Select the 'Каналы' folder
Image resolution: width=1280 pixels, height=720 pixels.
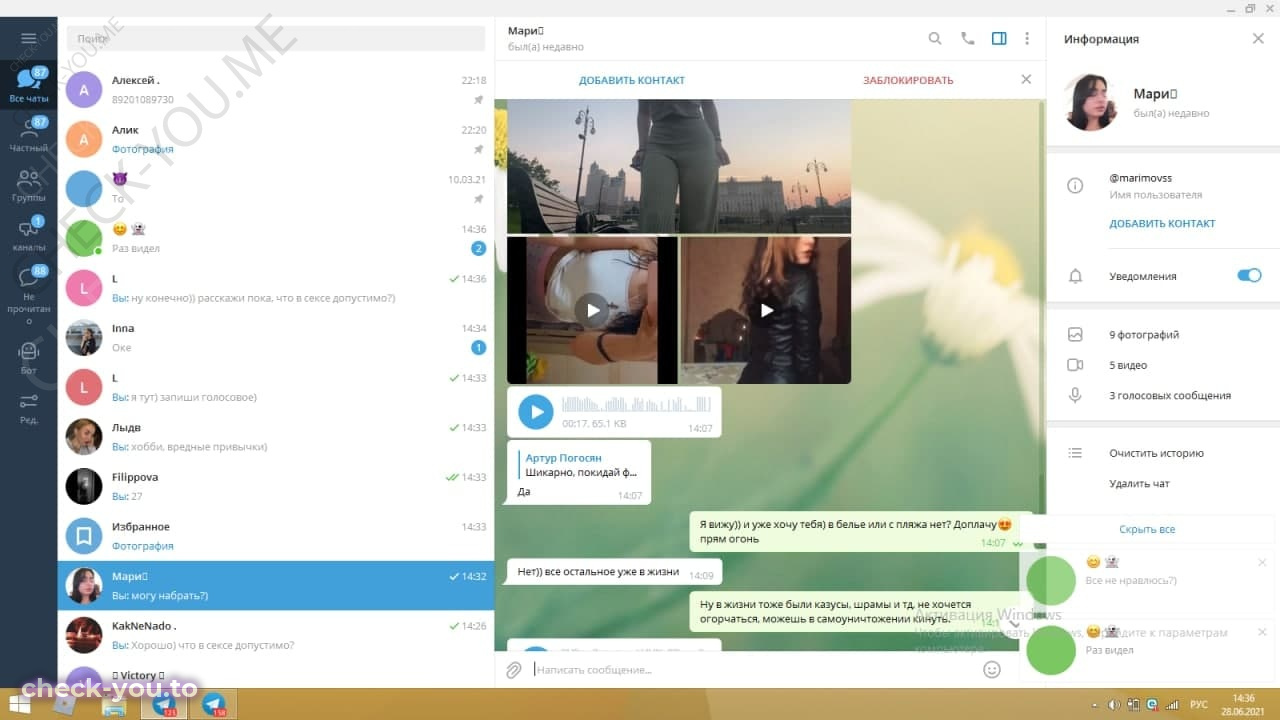28,234
